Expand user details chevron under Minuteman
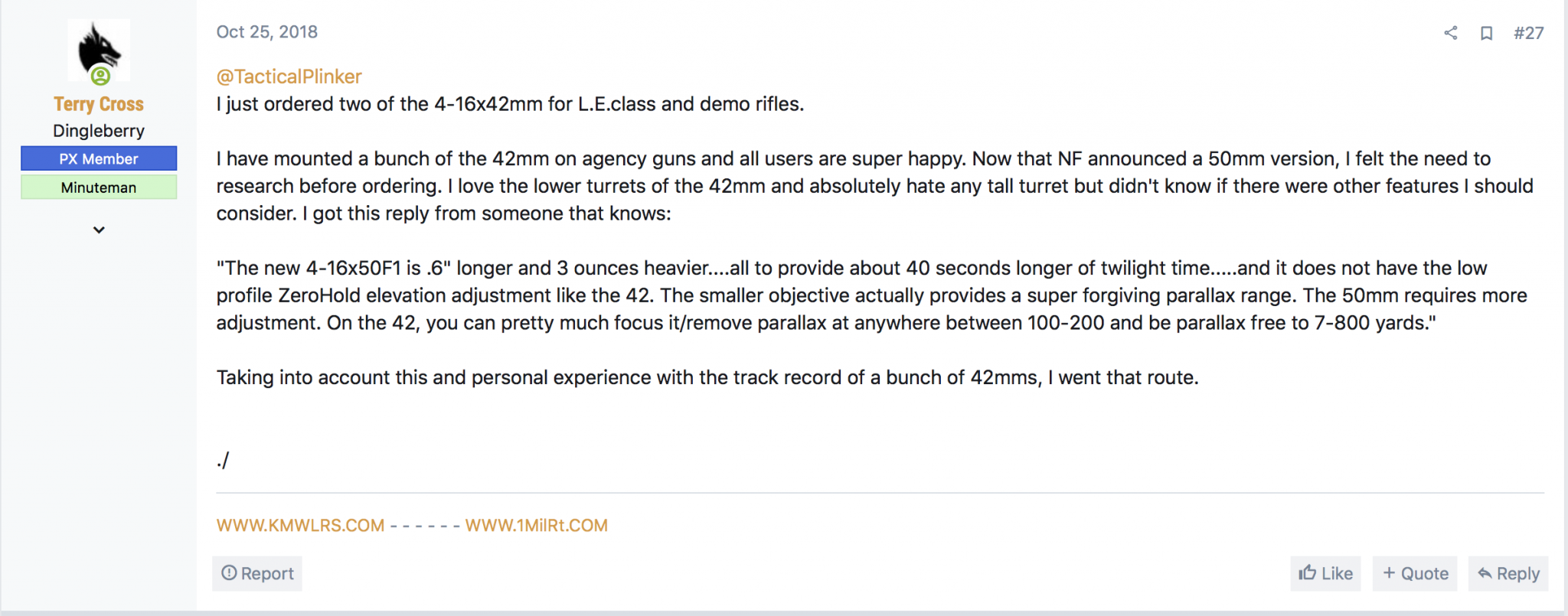Image resolution: width=1568 pixels, height=616 pixels. pos(99,230)
